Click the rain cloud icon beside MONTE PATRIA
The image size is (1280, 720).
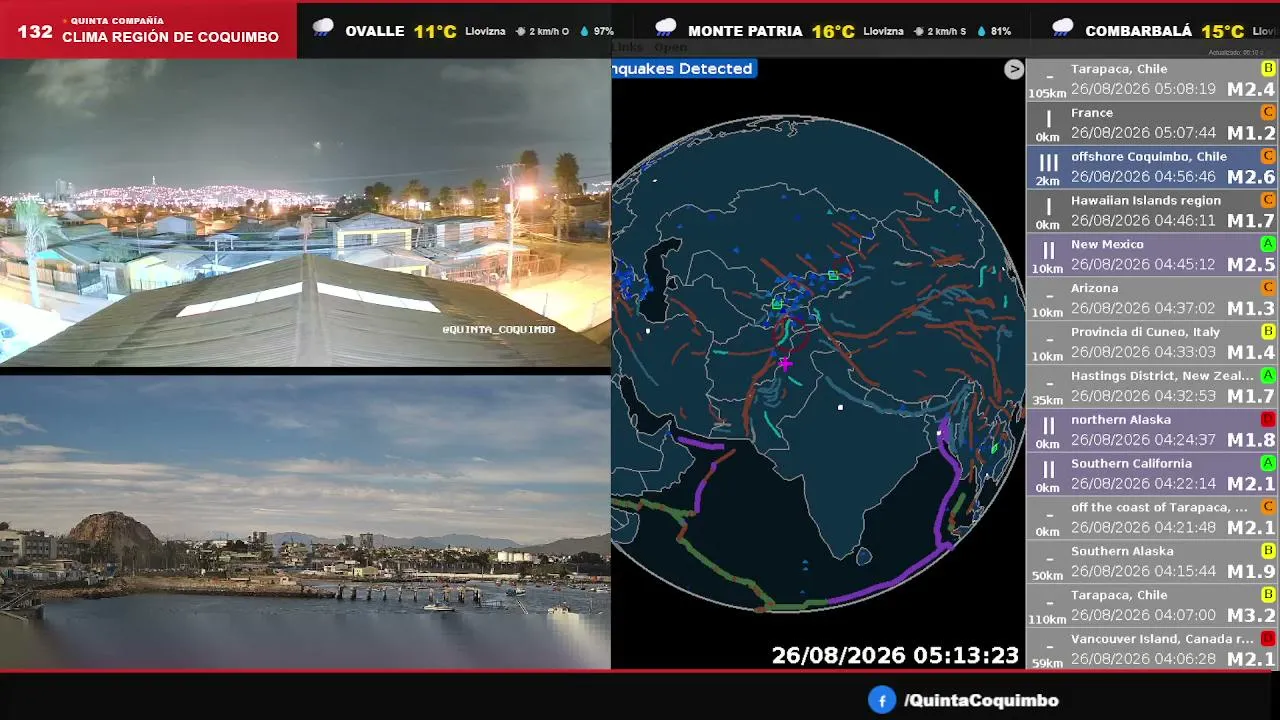665,28
